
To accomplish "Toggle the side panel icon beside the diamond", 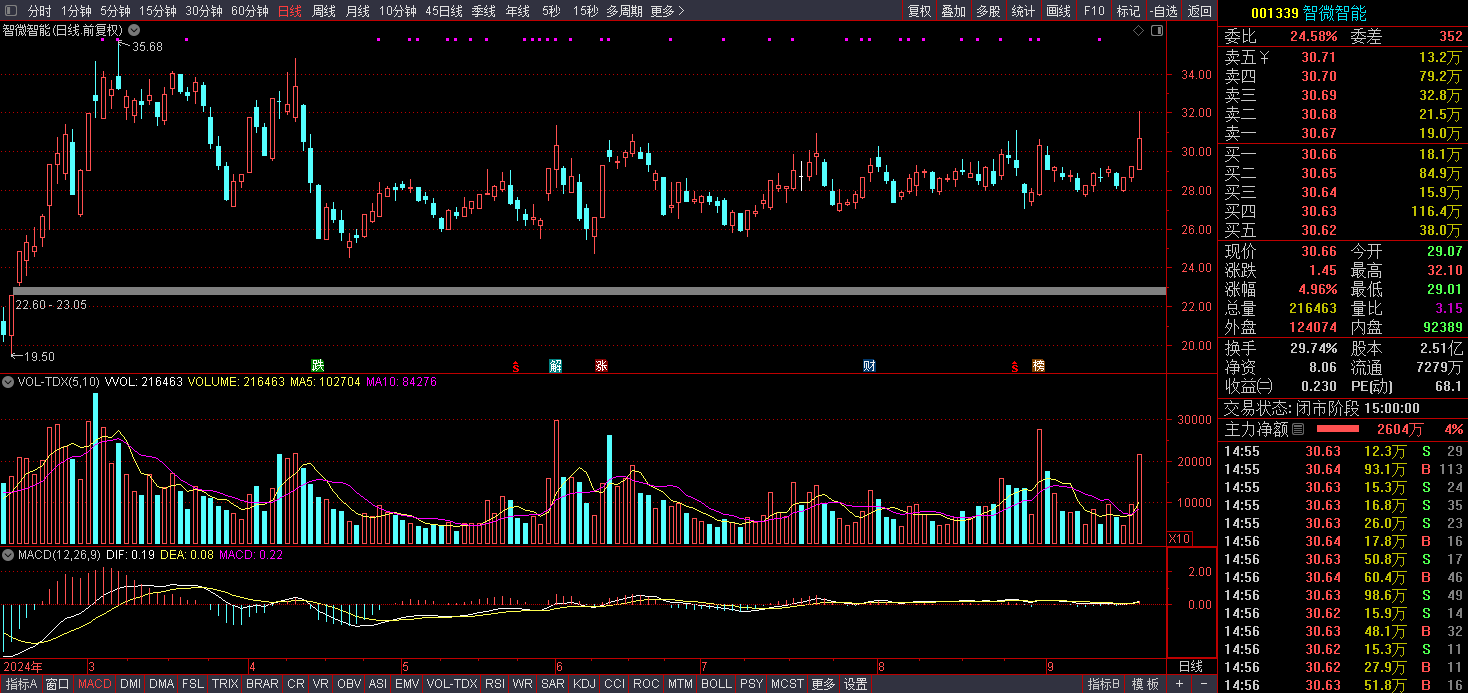I will tap(1157, 31).
